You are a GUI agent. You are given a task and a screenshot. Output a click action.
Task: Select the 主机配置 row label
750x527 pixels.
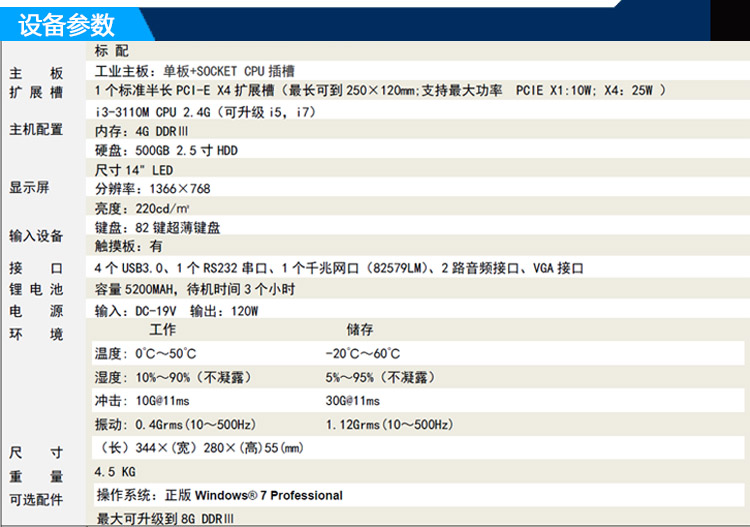(36, 130)
